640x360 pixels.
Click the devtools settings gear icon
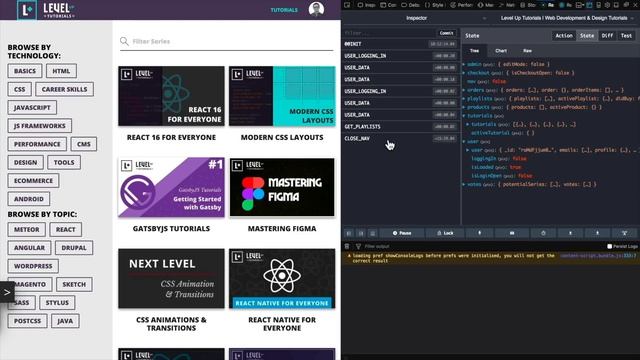point(607,5)
